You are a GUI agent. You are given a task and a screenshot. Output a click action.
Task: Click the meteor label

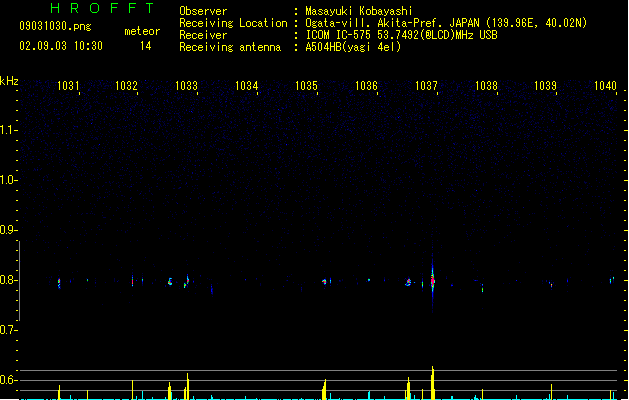(142, 31)
